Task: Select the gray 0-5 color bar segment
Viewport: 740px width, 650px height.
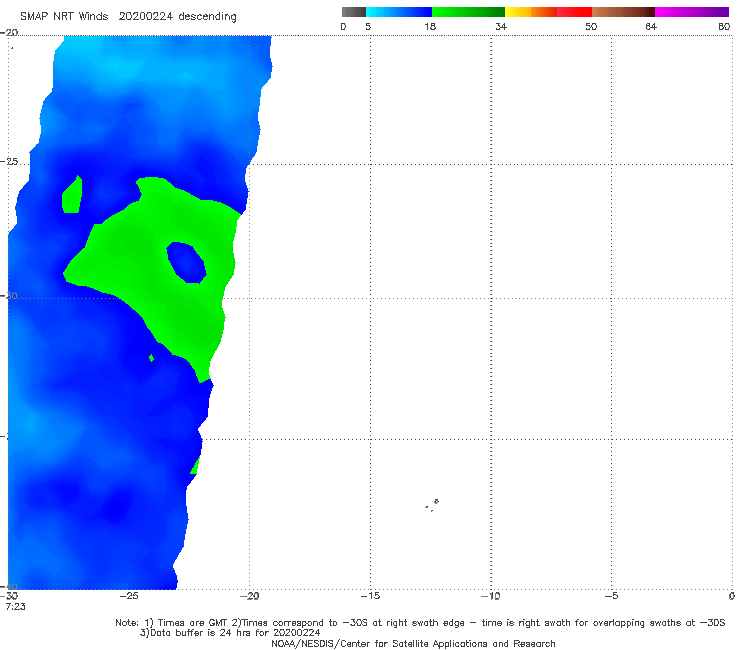Action: click(354, 12)
